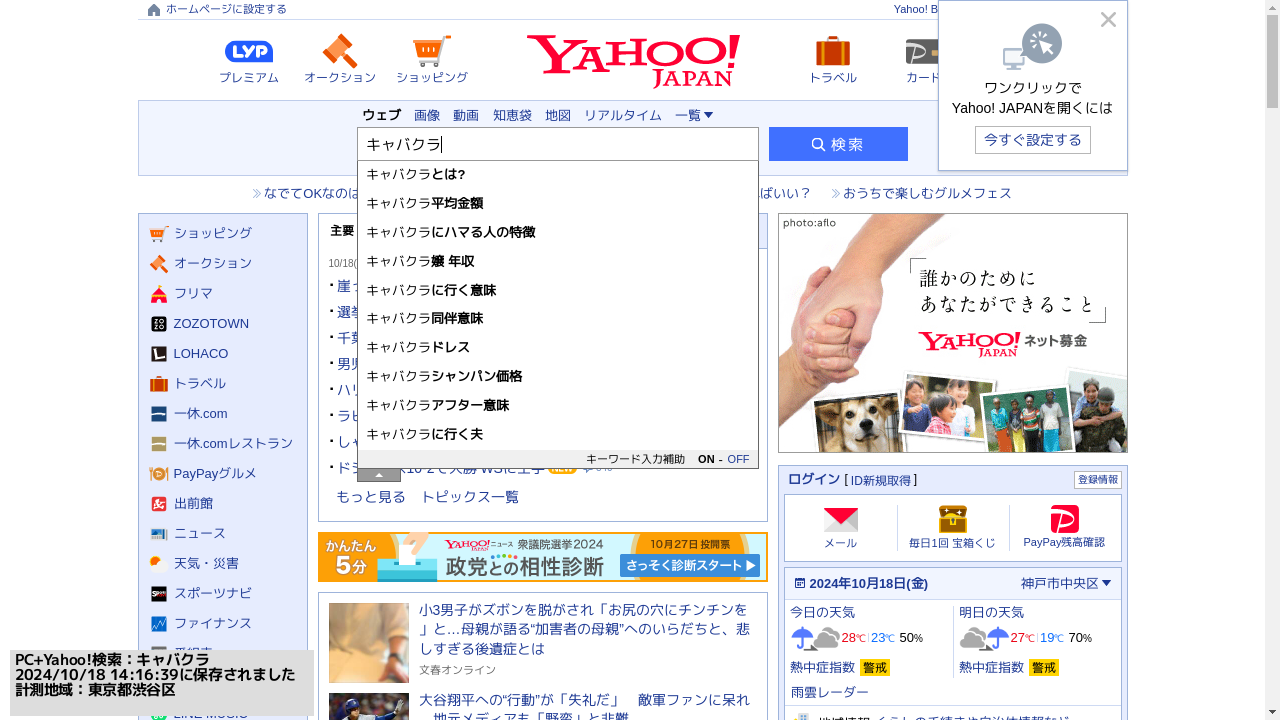1280x720 pixels.
Task: Open フリマ in left sidebar
Action: tap(193, 293)
